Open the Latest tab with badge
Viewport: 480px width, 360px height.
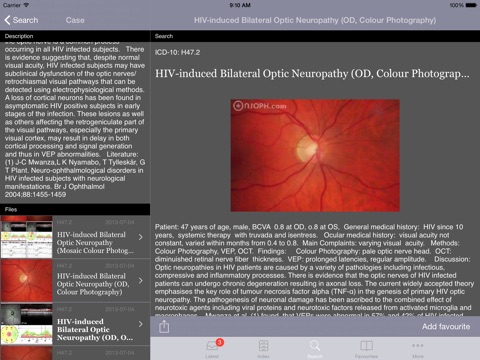coord(212,349)
